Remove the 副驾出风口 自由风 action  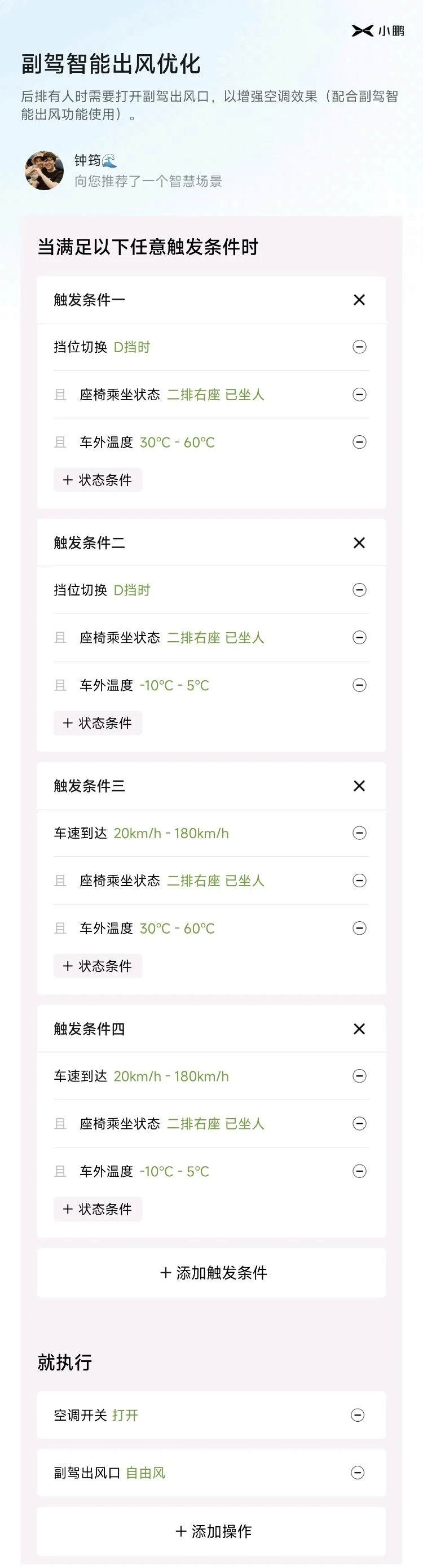(358, 1472)
